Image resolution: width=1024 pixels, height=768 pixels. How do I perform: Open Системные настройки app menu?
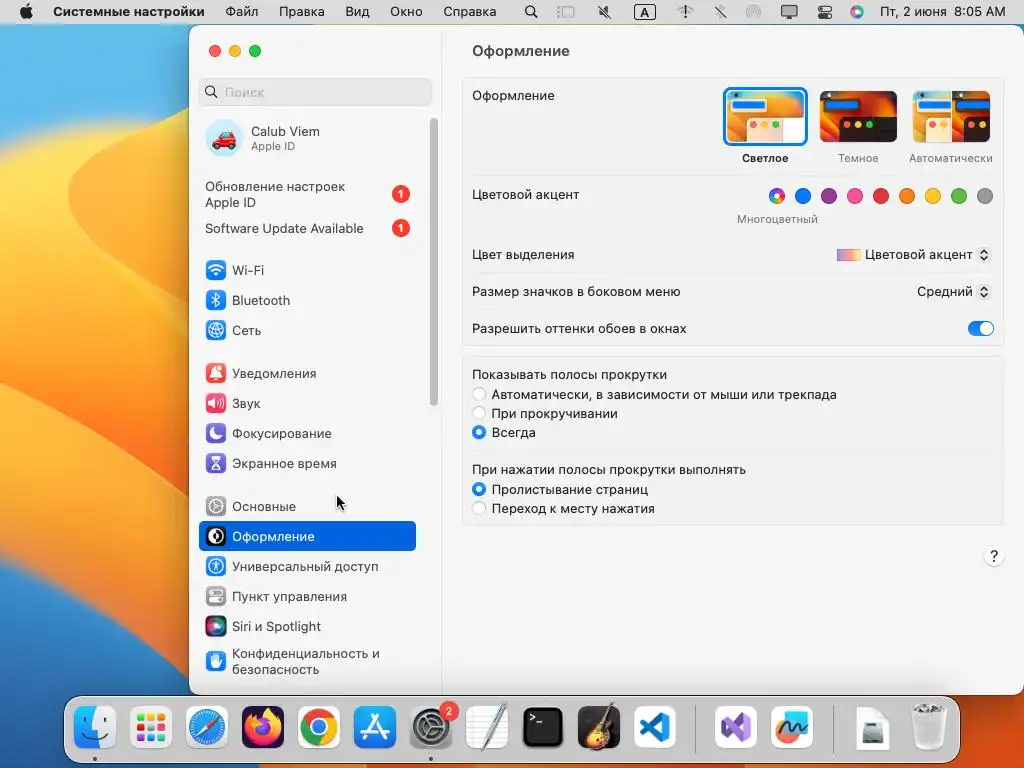tap(129, 12)
